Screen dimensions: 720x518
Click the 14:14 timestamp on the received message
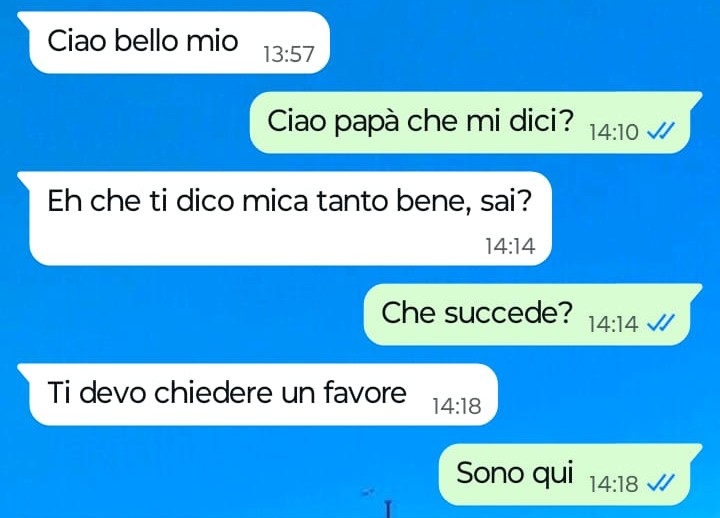(511, 246)
